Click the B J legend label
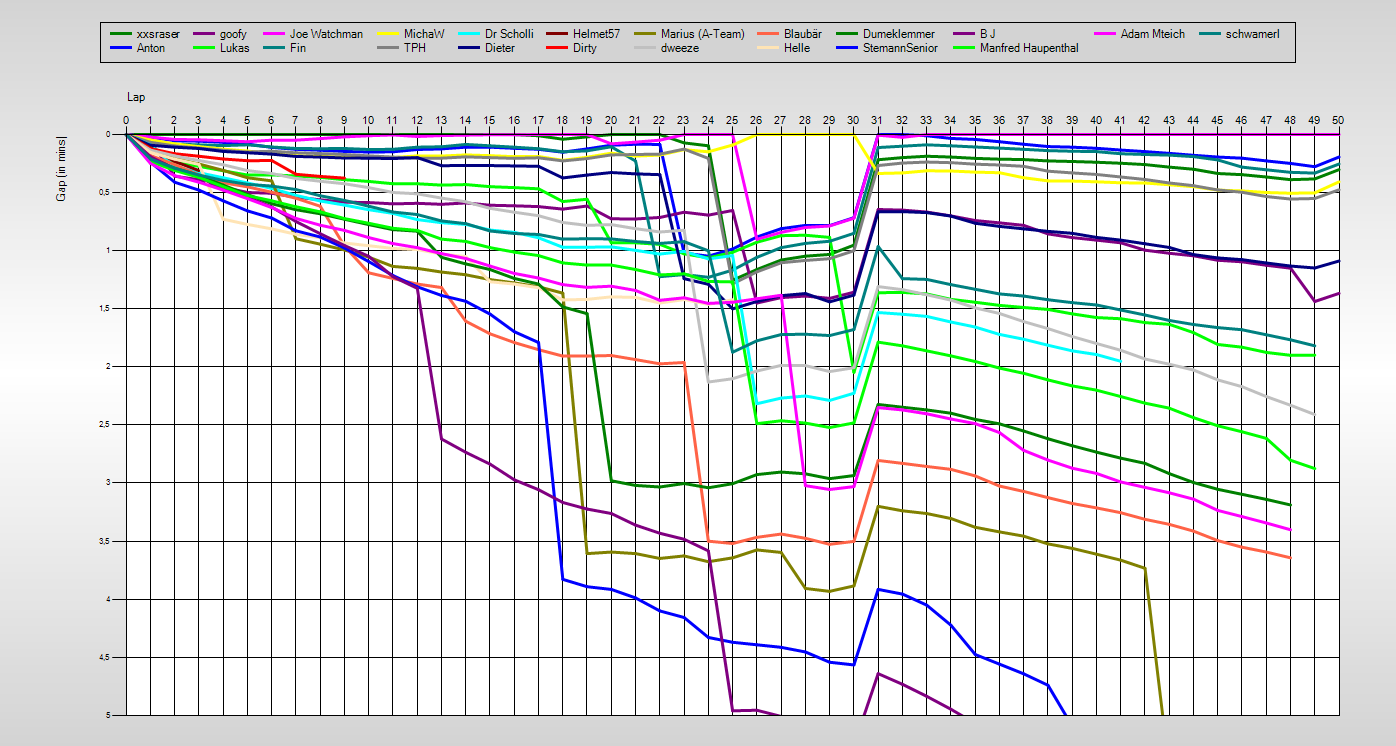The image size is (1396, 746). (989, 34)
